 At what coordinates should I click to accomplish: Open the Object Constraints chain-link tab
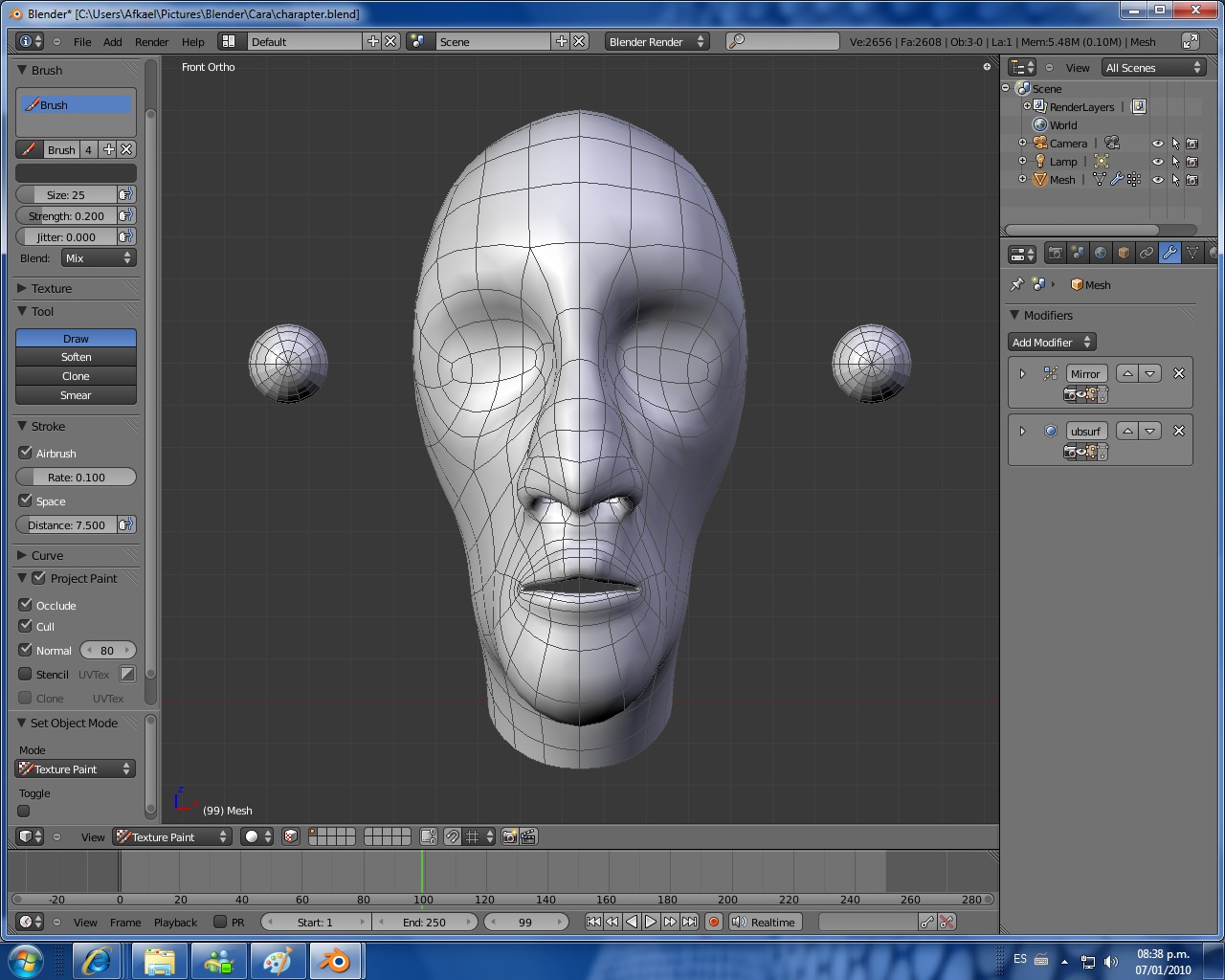coord(1147,254)
